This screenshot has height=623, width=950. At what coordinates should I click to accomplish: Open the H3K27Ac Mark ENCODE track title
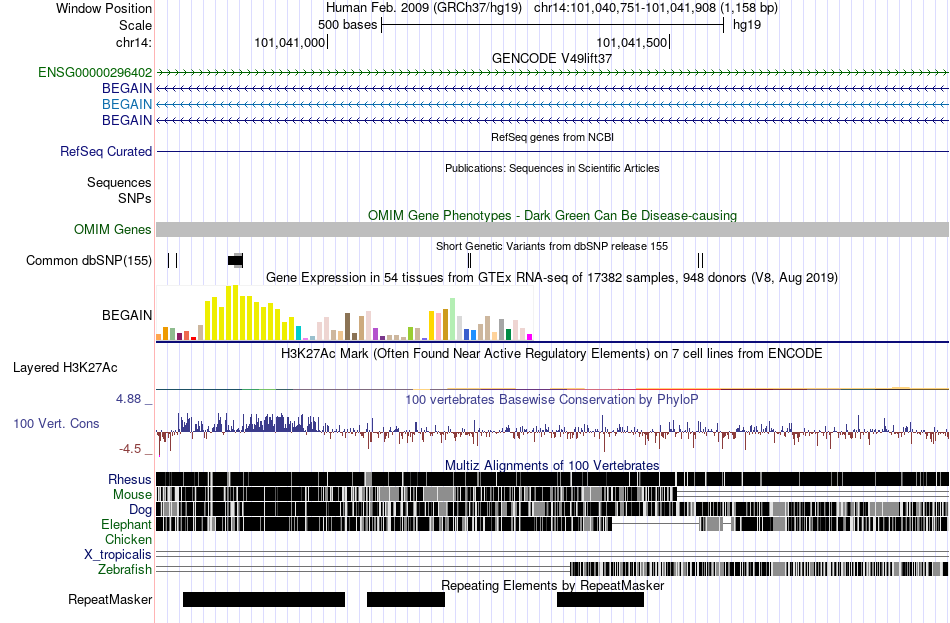552,353
